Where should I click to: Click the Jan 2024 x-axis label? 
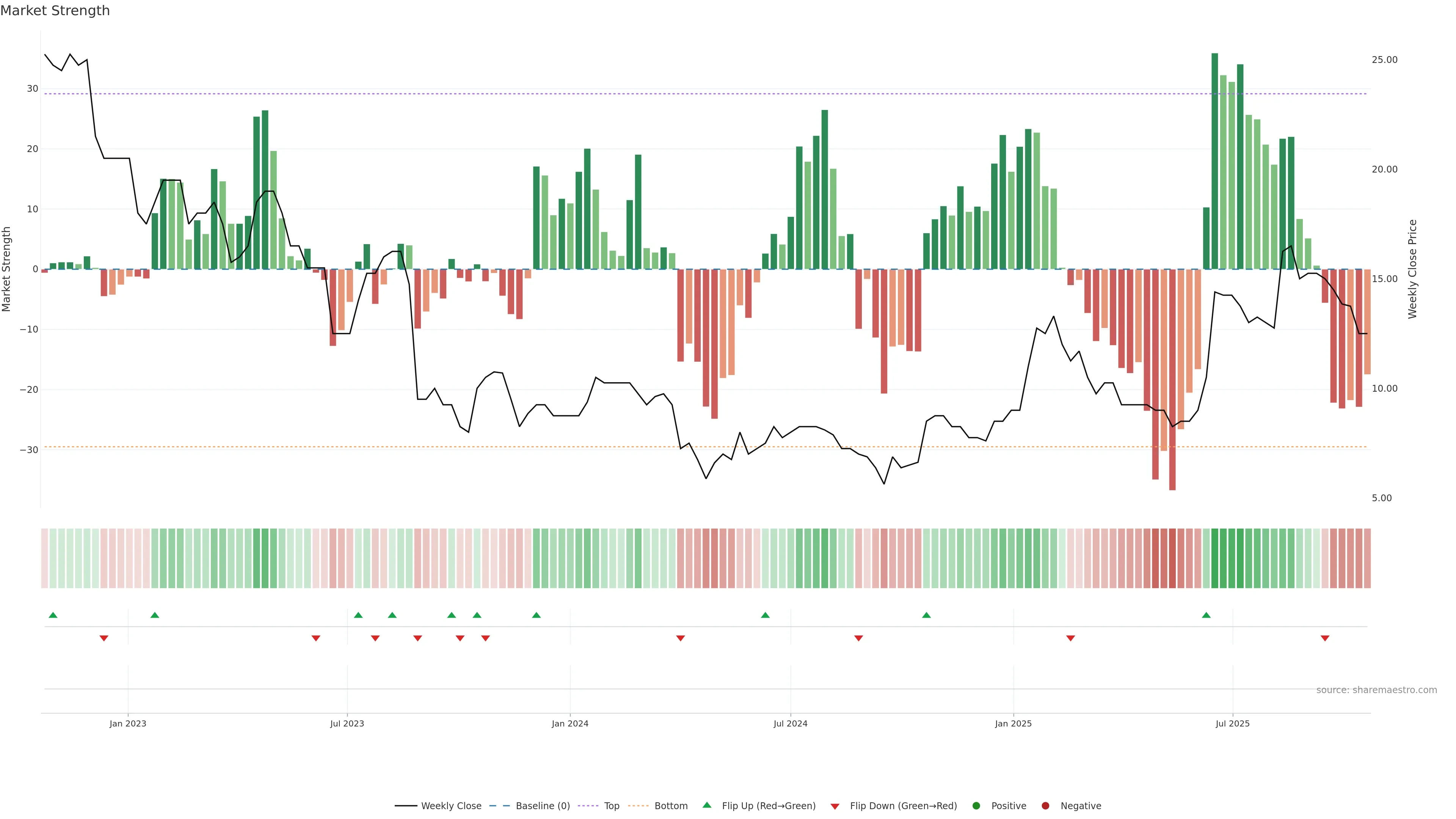(x=570, y=723)
